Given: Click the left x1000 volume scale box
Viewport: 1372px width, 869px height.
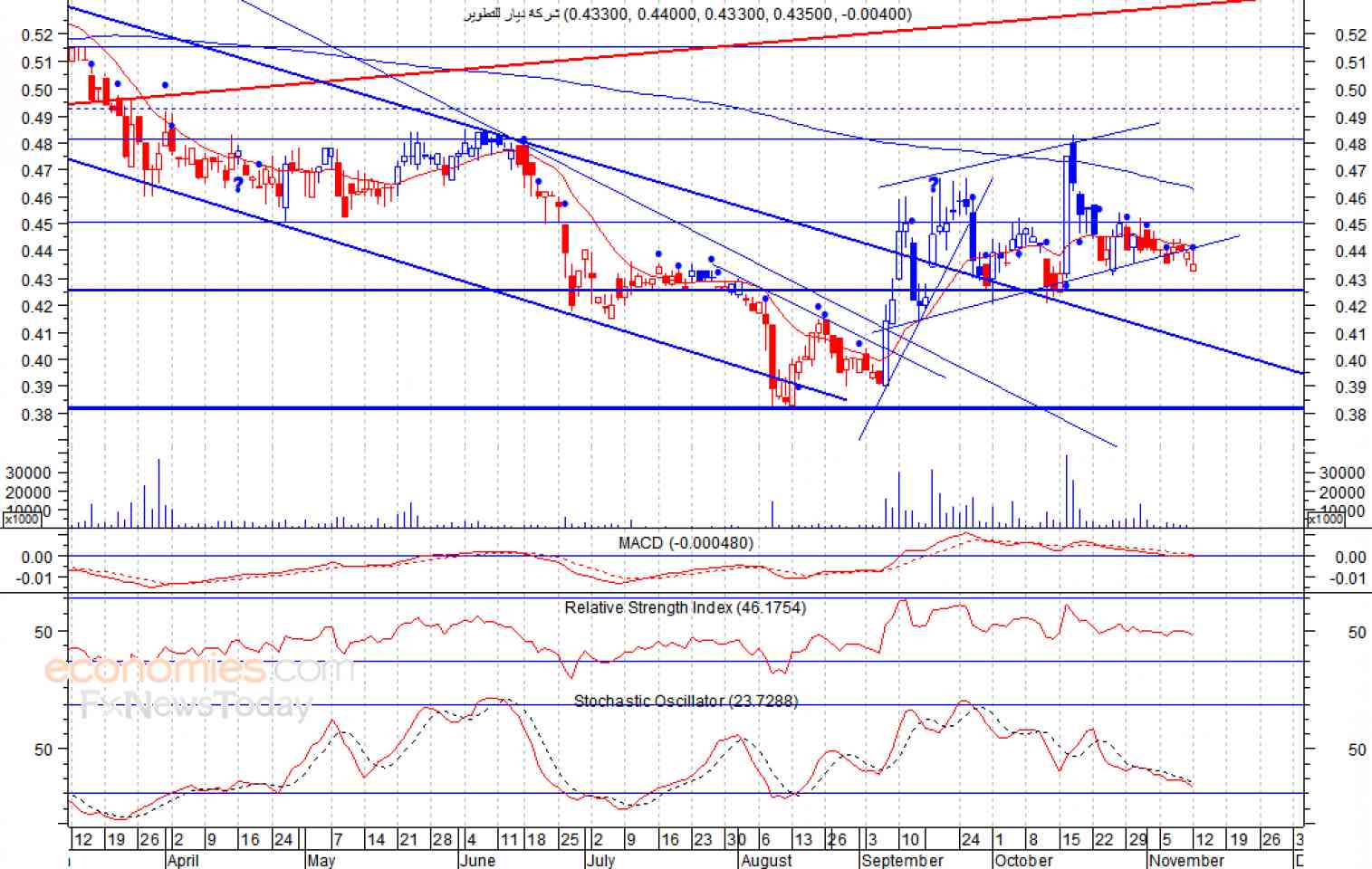Looking at the screenshot, I should [x=22, y=519].
